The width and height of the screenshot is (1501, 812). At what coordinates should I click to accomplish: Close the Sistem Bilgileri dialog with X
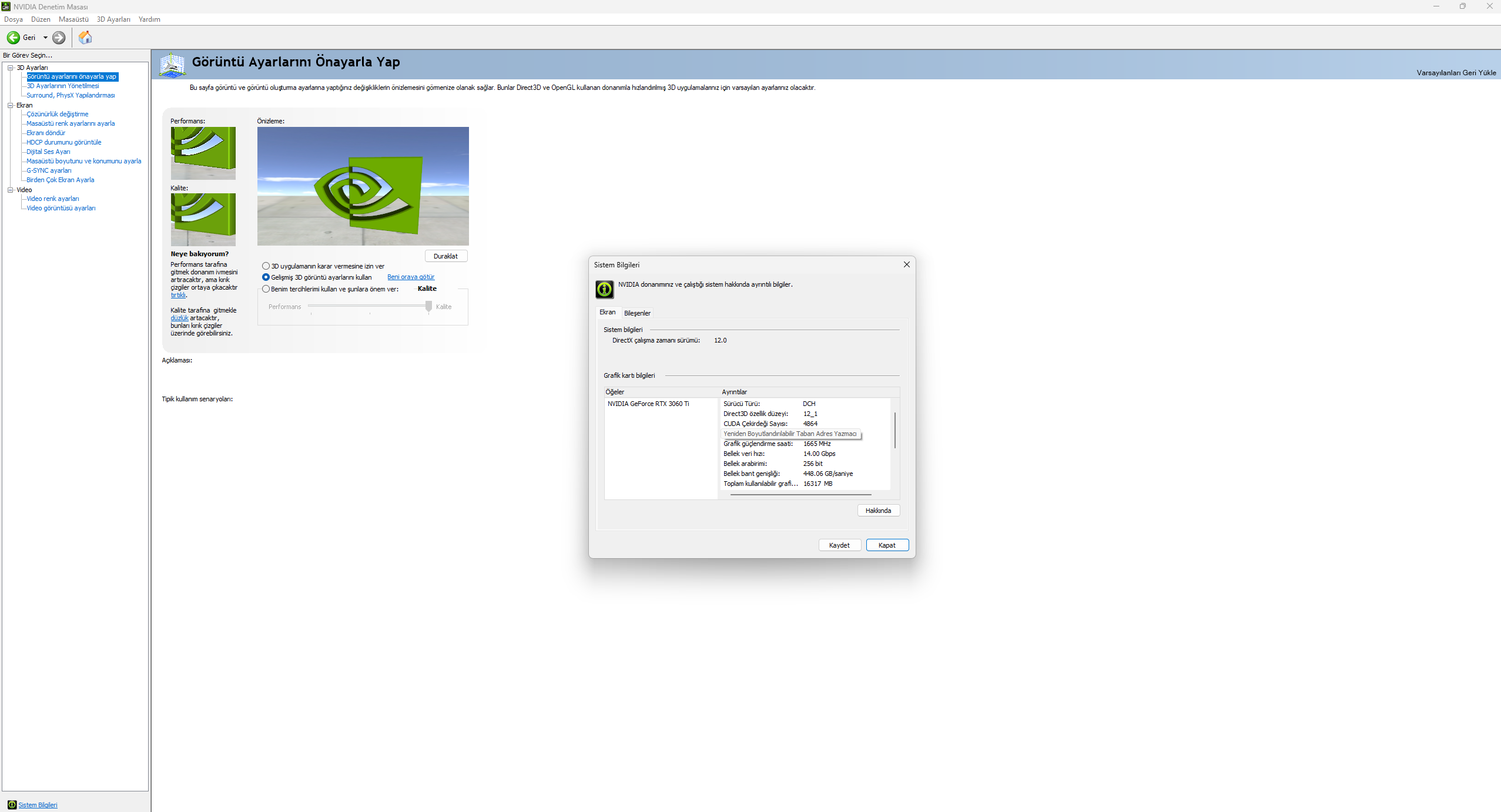coord(906,264)
